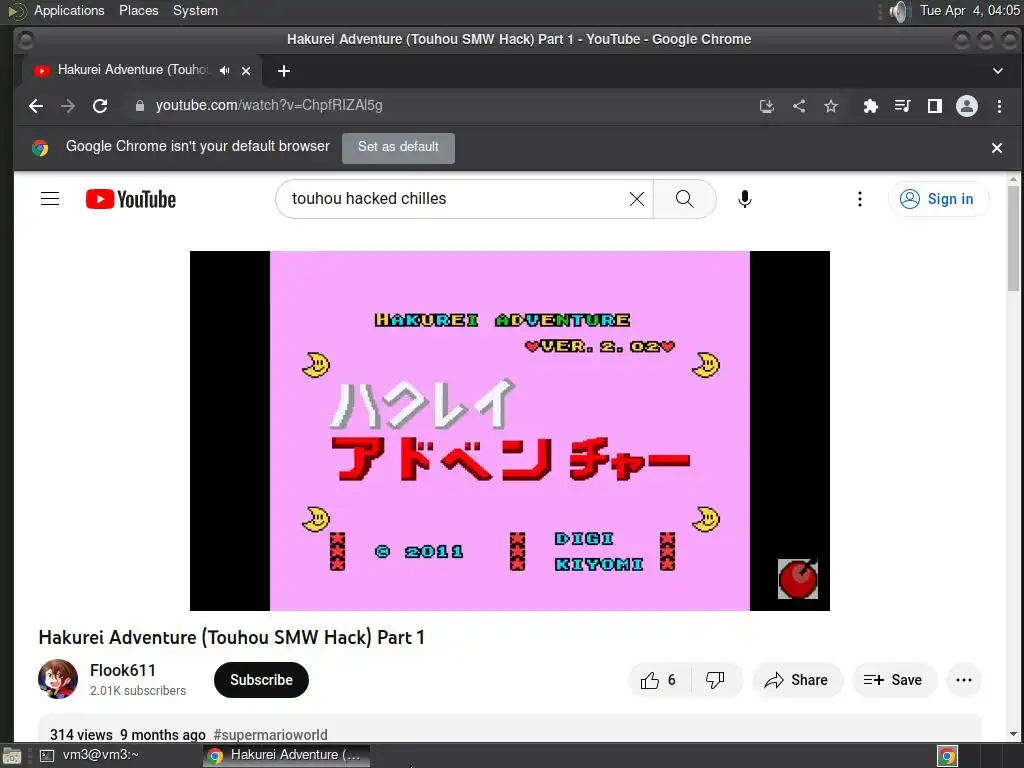Image resolution: width=1024 pixels, height=768 pixels.
Task: Click the clock Tue Apr 4
Action: (970, 10)
